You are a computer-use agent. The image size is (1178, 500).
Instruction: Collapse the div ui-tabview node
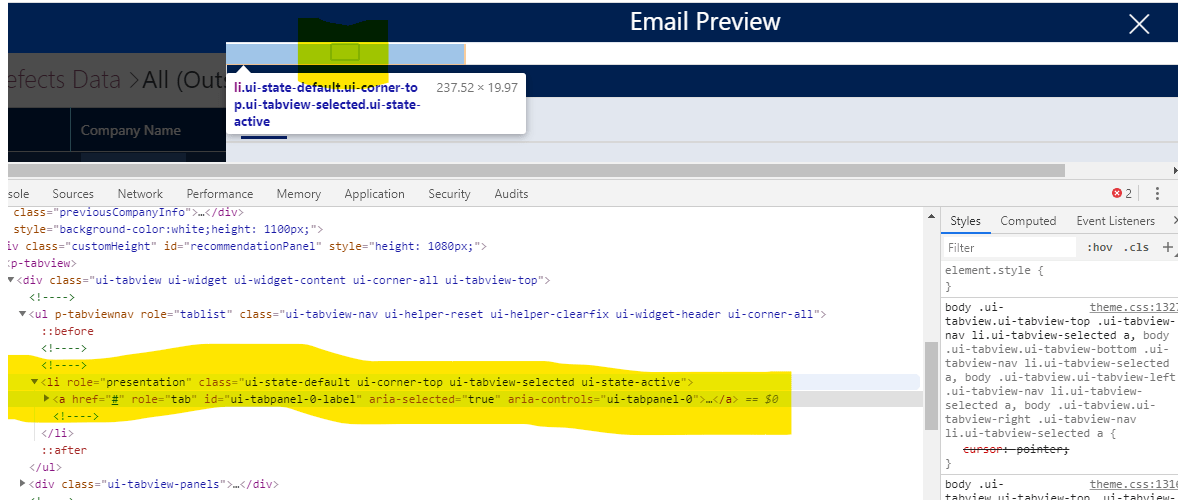click(11, 280)
